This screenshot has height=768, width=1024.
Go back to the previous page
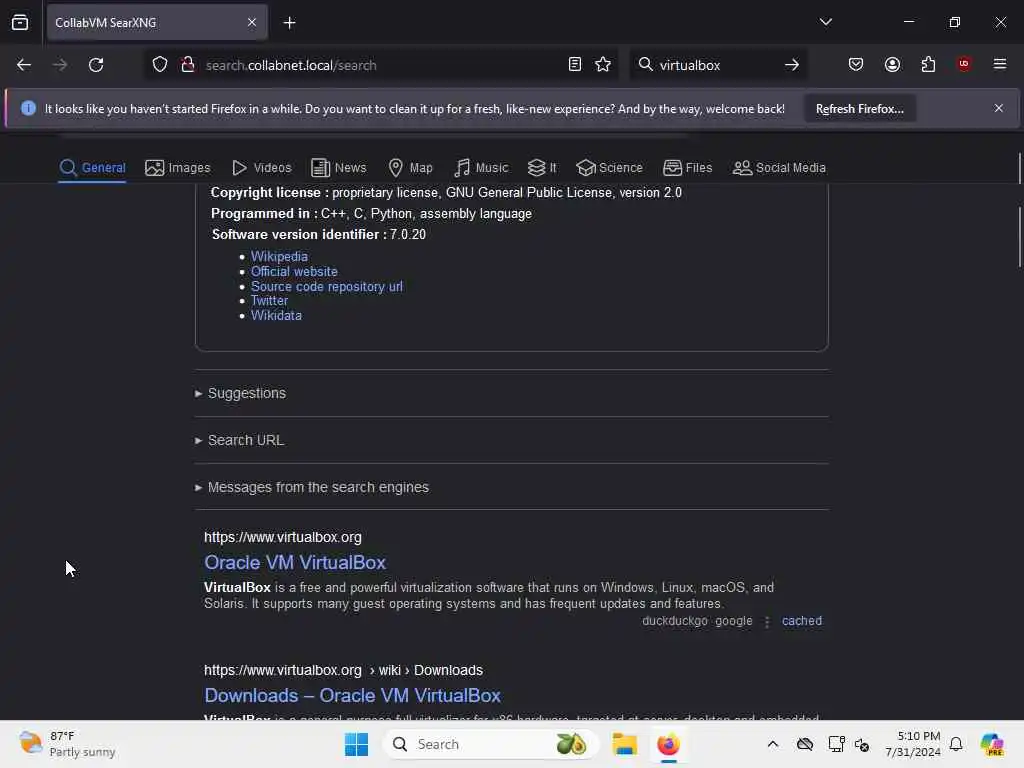(x=24, y=65)
